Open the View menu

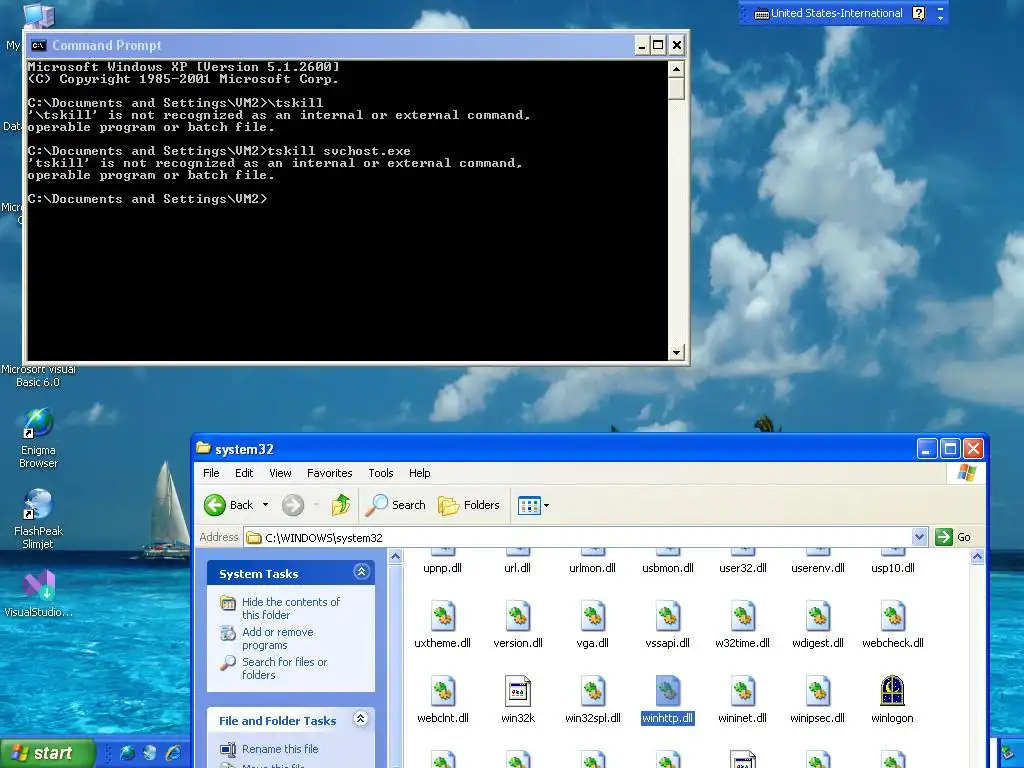280,473
